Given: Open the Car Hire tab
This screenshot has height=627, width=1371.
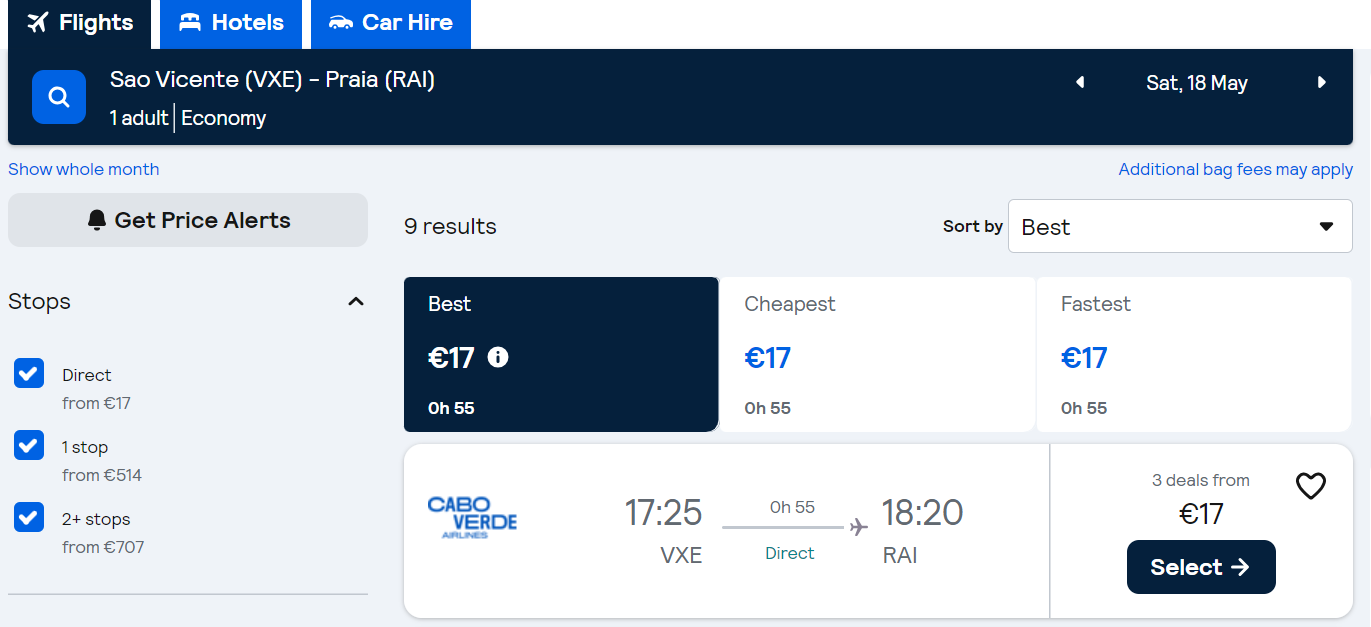Looking at the screenshot, I should (x=391, y=23).
